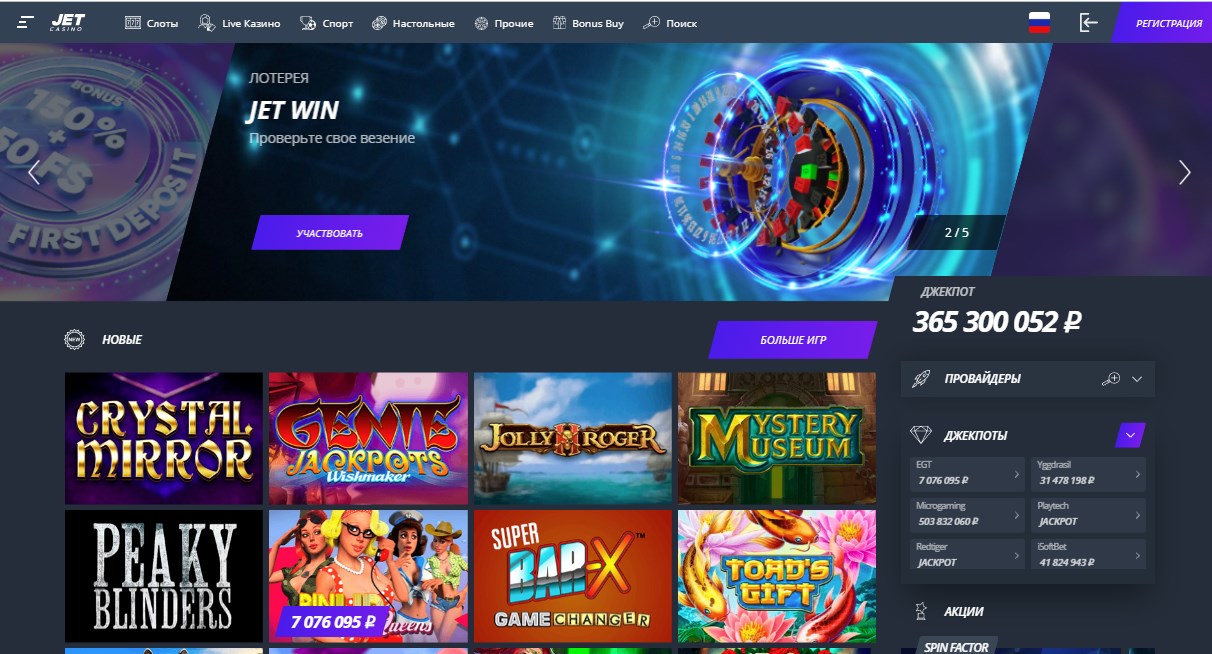Screen dimensions: 1212x654
Task: Open the Слоты menu item
Action: point(153,23)
